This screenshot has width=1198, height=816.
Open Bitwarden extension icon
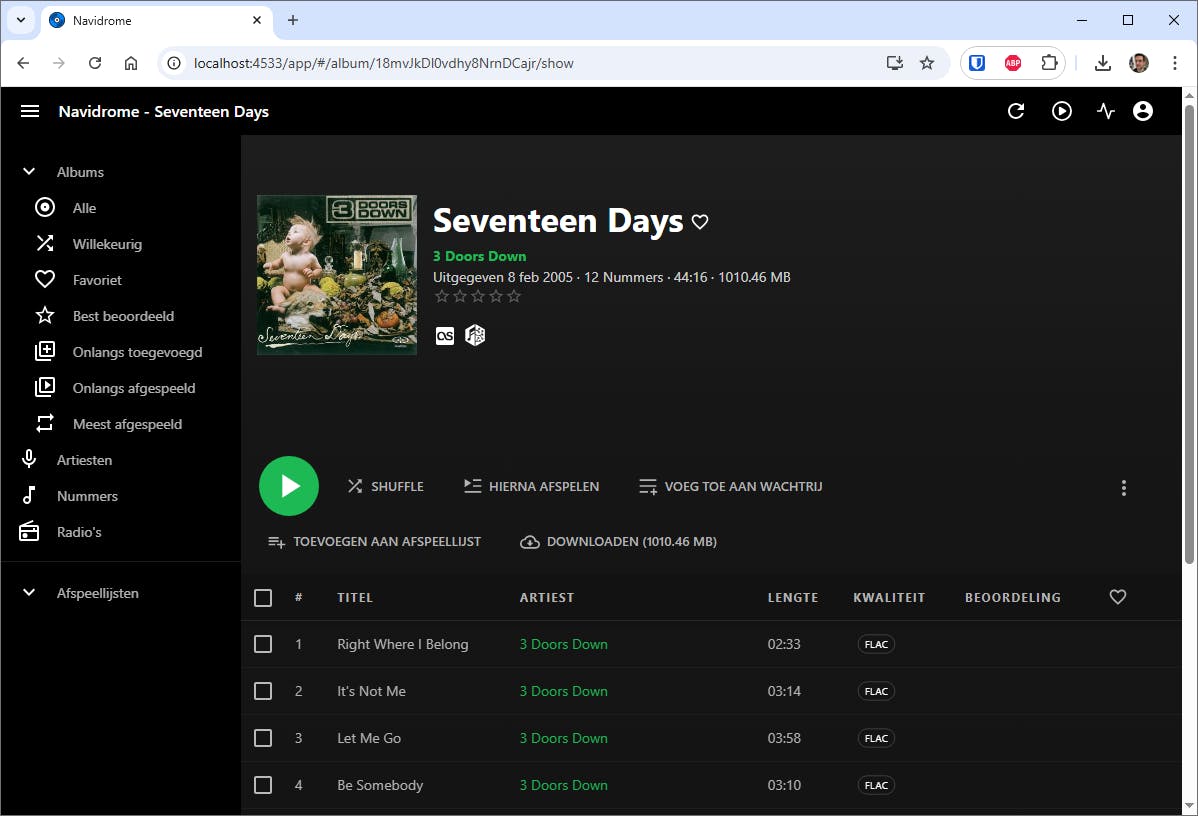tap(976, 63)
